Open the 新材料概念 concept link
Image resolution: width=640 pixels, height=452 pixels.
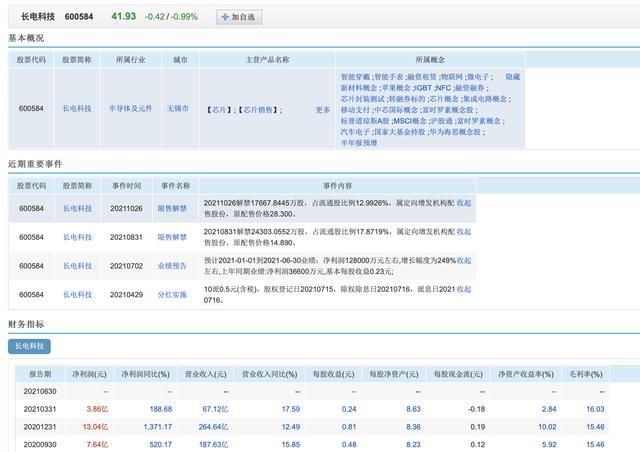[x=359, y=87]
